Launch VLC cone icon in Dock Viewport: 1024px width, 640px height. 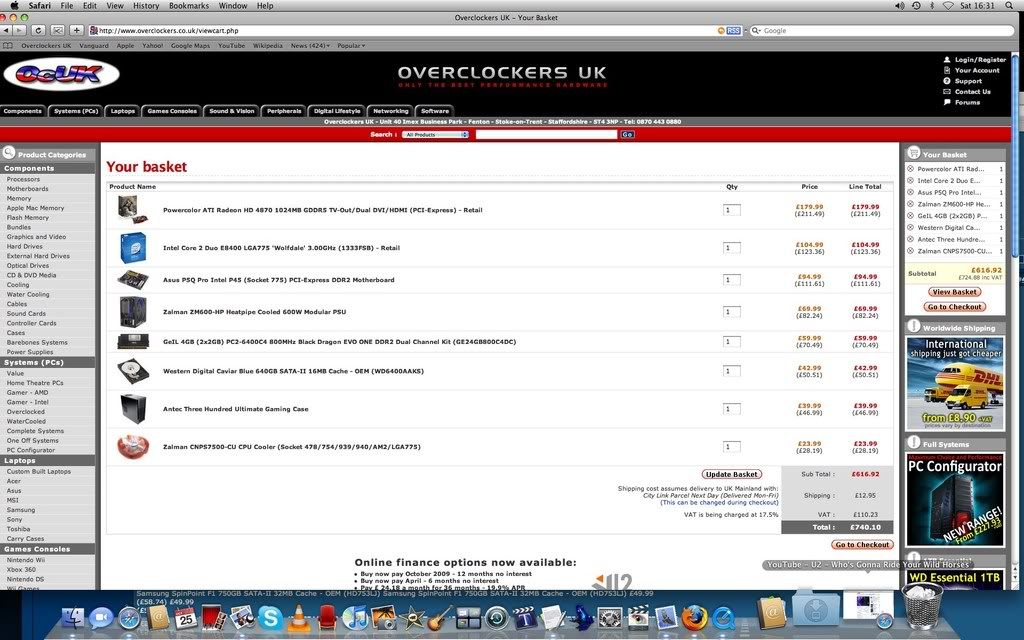click(298, 618)
